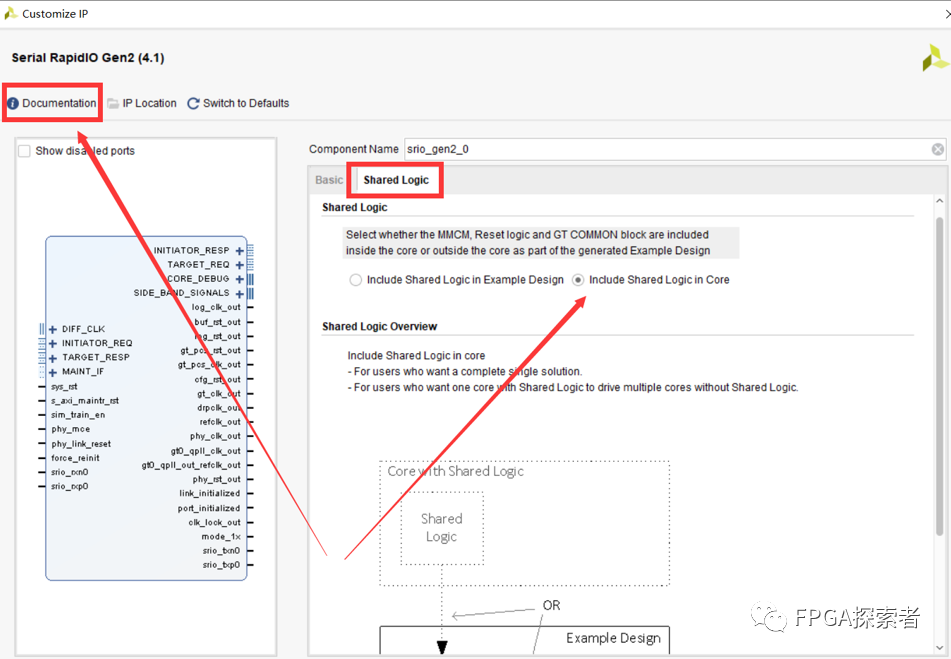The width and height of the screenshot is (951, 659).
Task: Expand the TARGET_REQ interface port
Action: [x=240, y=265]
